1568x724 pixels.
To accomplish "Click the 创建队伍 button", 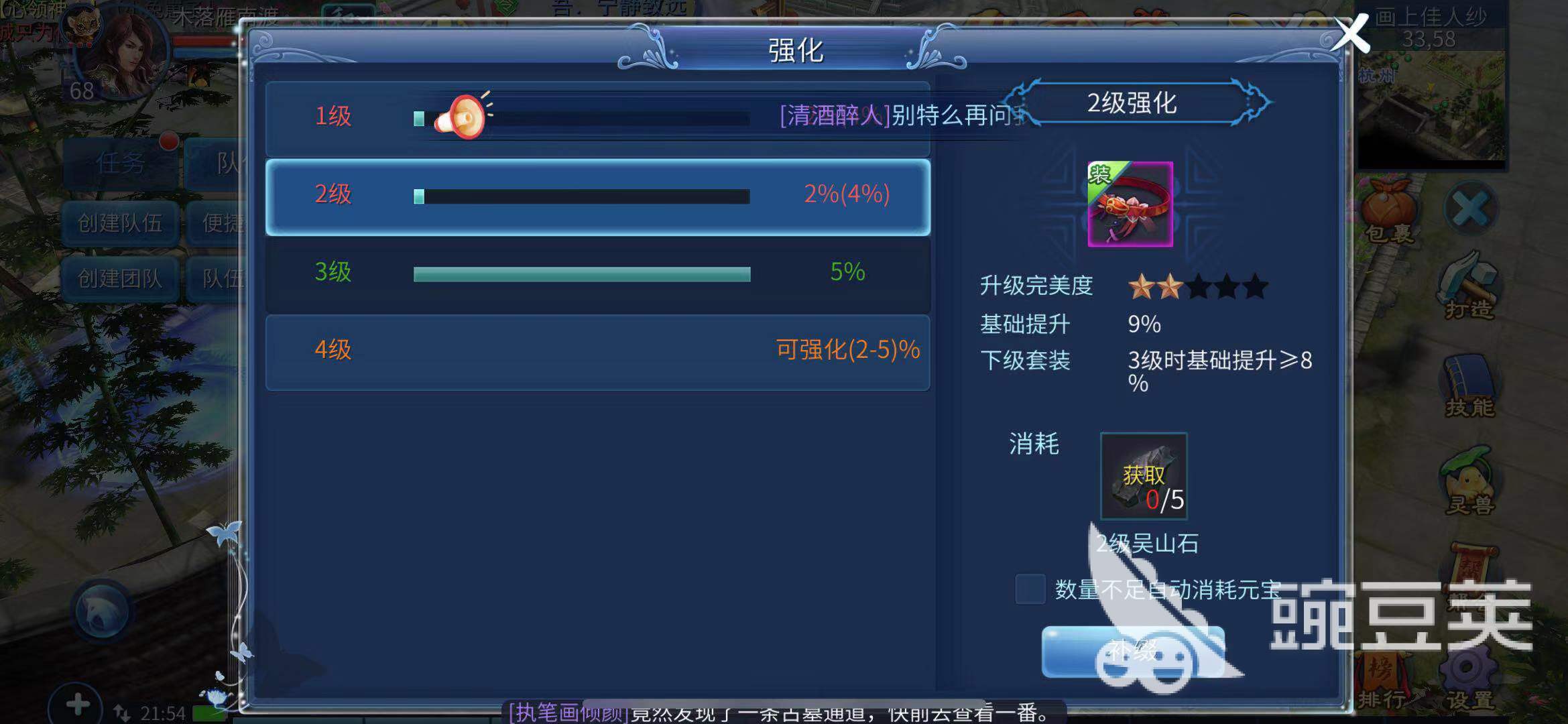I will 120,223.
